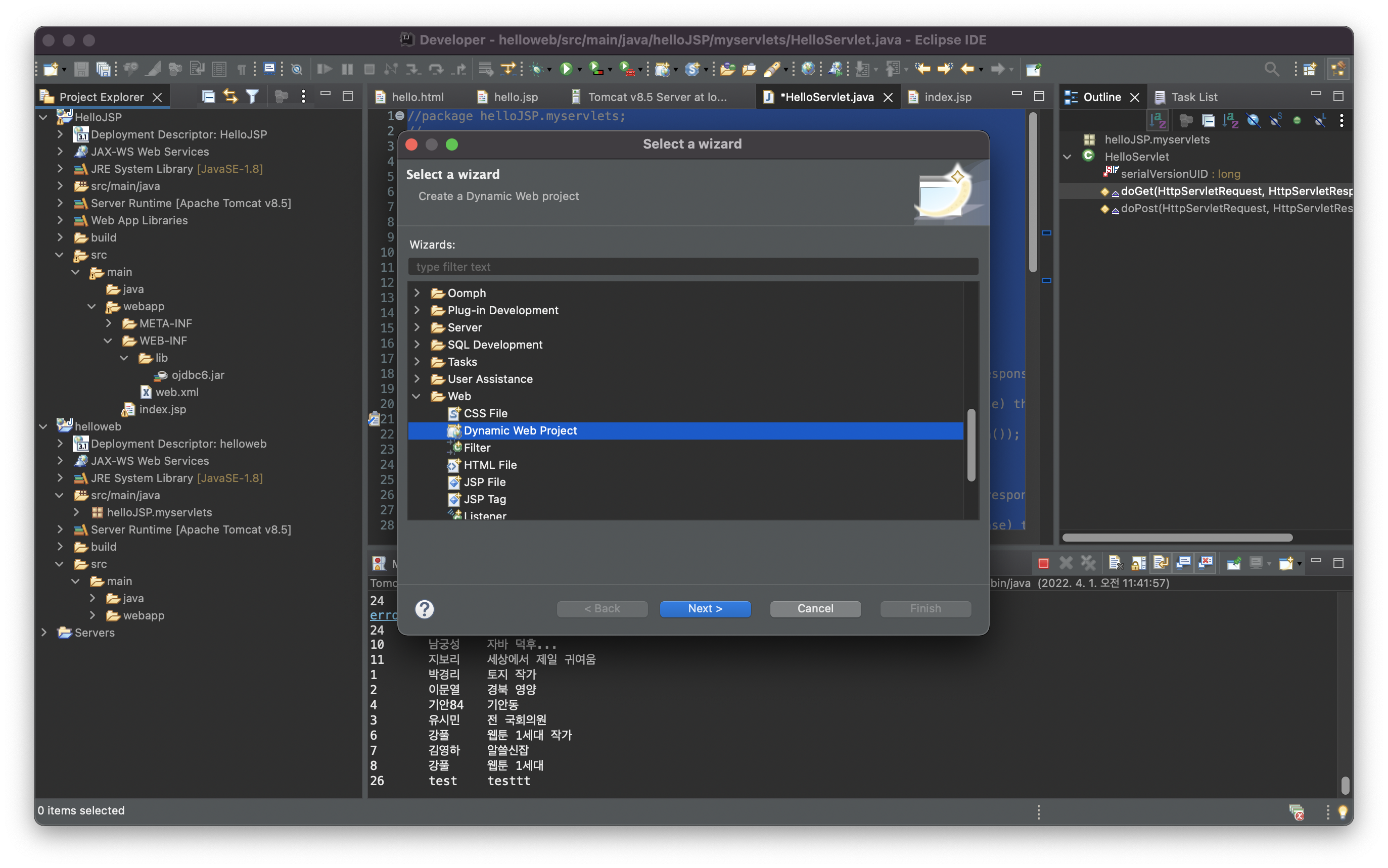
Task: Click the Next > button
Action: [x=705, y=608]
